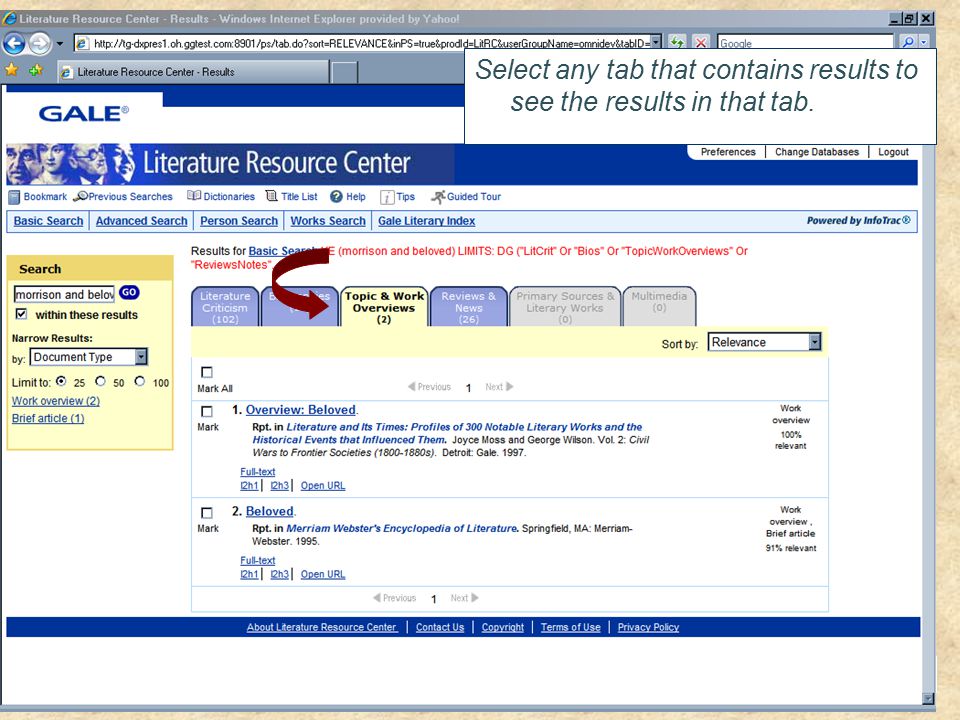
Task: Click Open URL under Overview: Beloved
Action: (323, 486)
